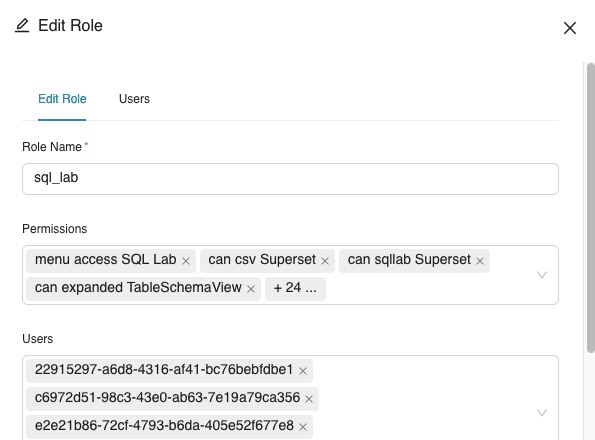The width and height of the screenshot is (595, 440).
Task: Remove the 'menu access SQL Lab' permission tag
Action: [x=186, y=261]
